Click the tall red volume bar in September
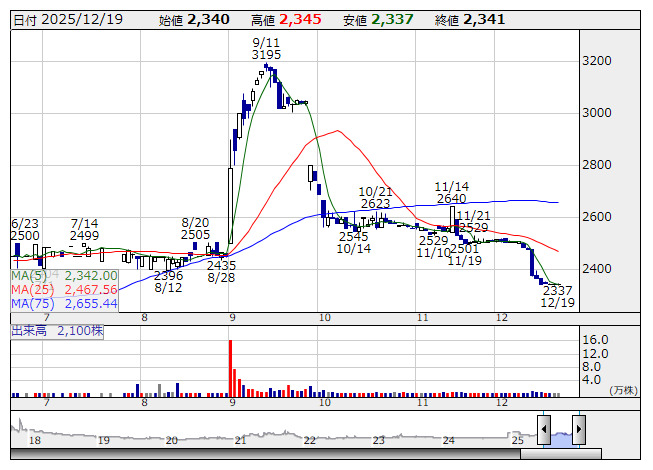The height and width of the screenshot is (470, 653). pos(230,368)
